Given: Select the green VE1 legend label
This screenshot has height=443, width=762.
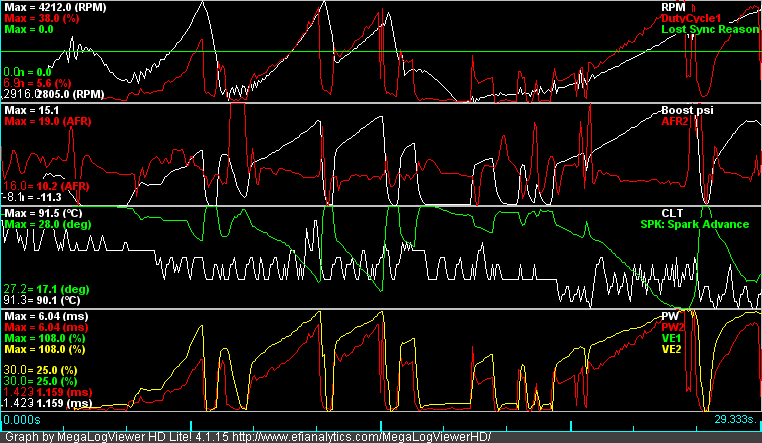Looking at the screenshot, I should pos(672,338).
